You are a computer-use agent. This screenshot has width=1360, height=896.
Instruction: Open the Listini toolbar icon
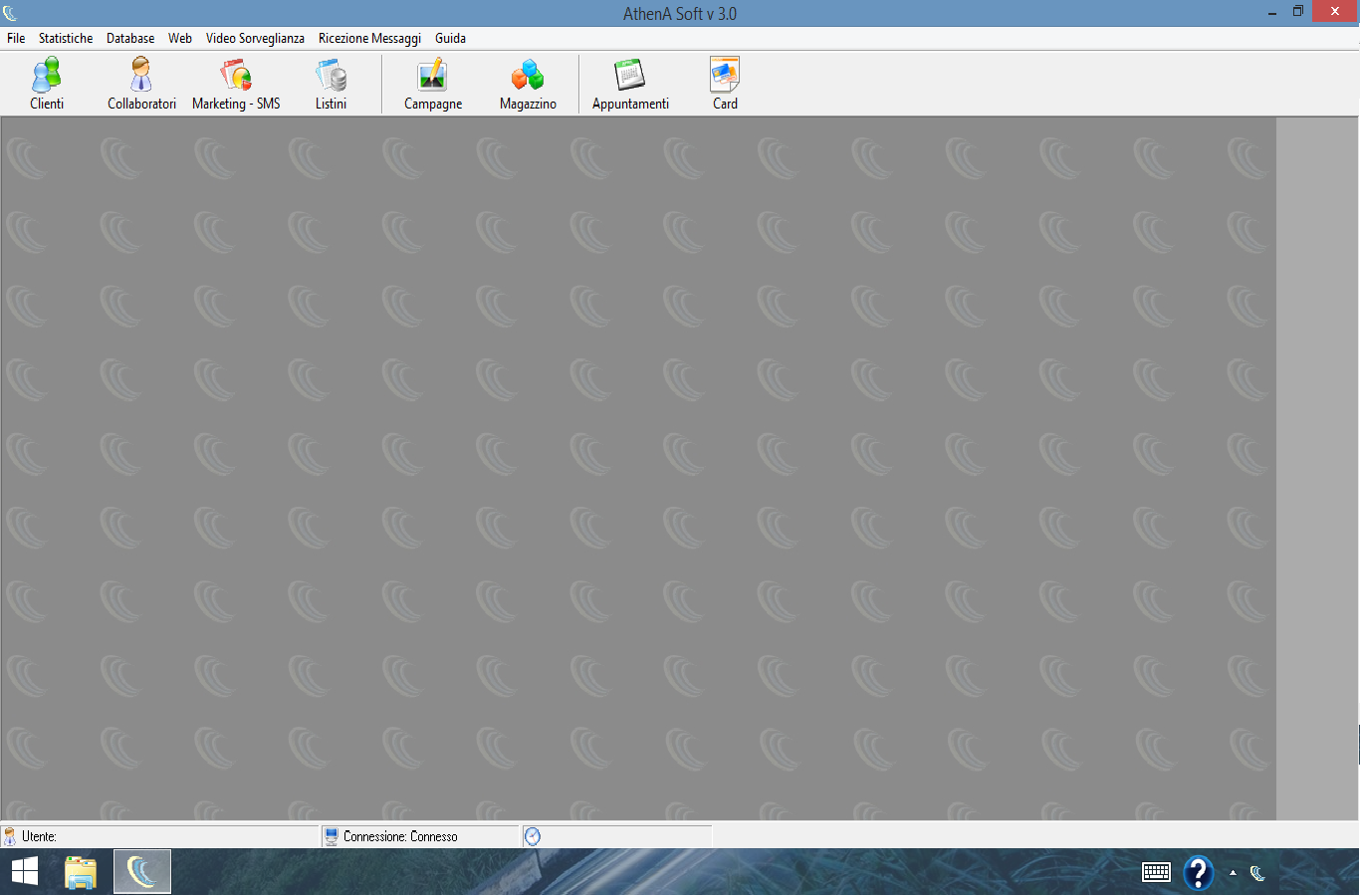331,84
